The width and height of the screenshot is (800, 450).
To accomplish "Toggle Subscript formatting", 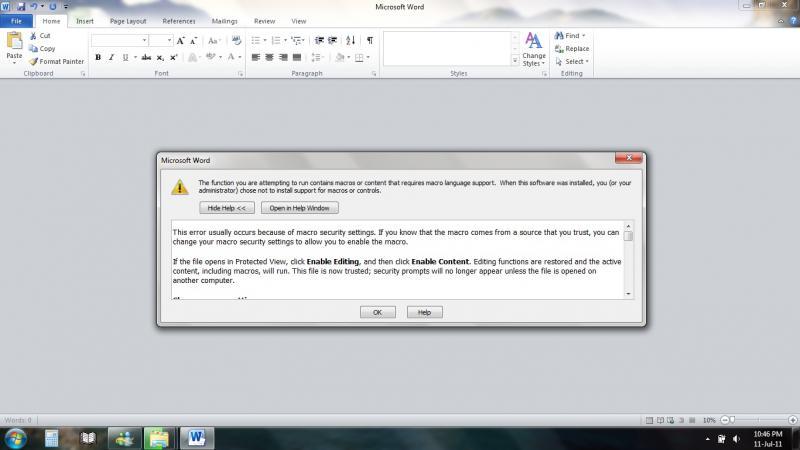I will pos(160,57).
